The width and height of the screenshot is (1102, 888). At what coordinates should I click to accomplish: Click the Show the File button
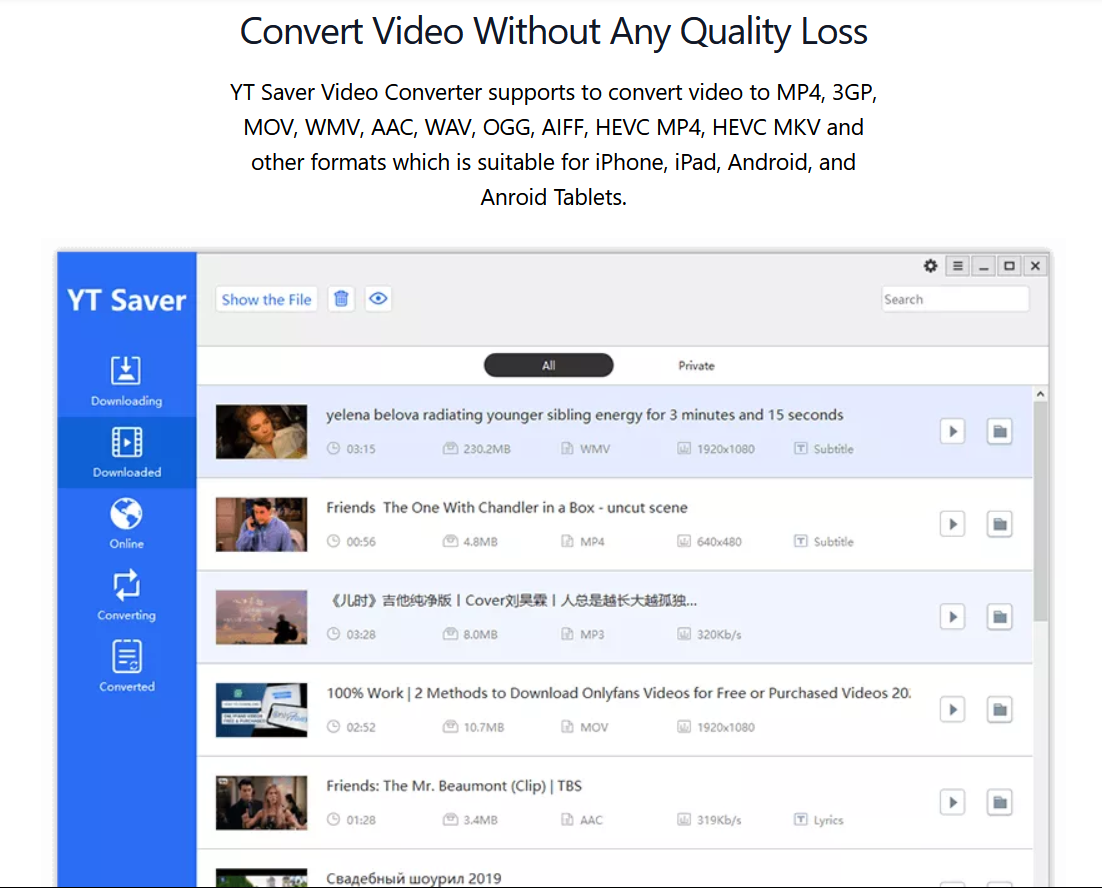coord(266,299)
